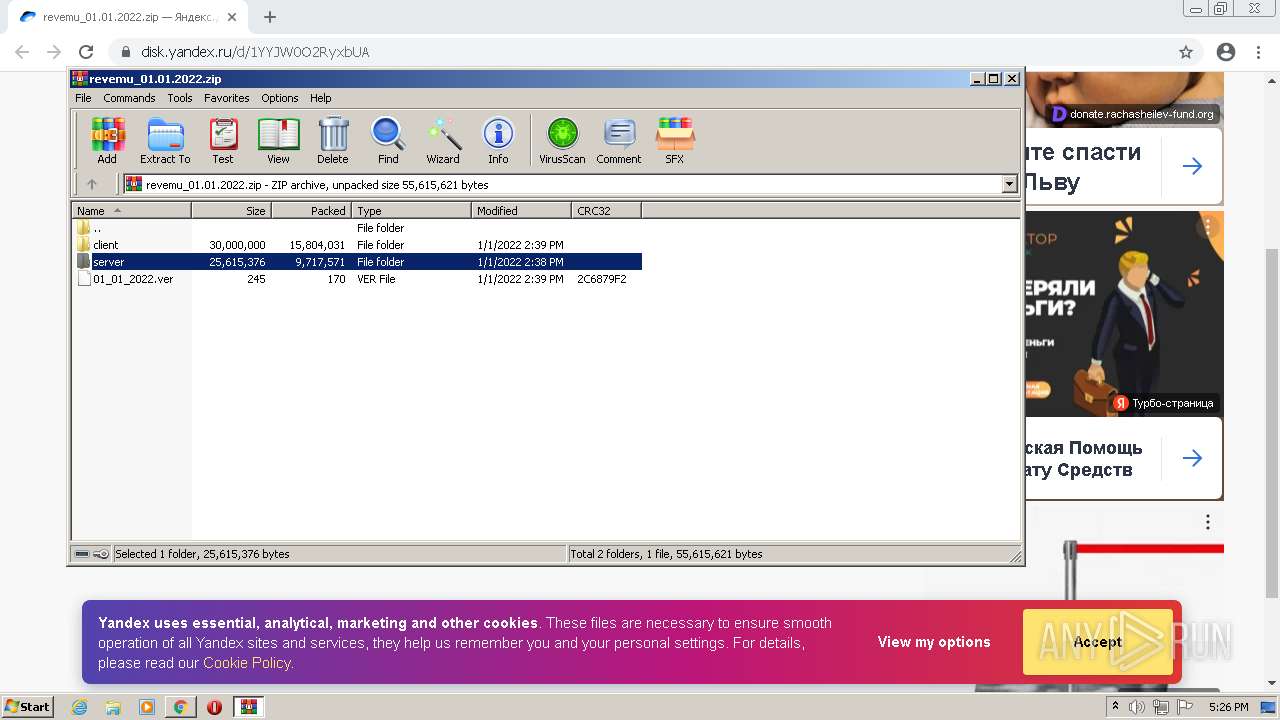Viewport: 1280px width, 720px height.
Task: Open the Windows Start menu
Action: (x=28, y=707)
